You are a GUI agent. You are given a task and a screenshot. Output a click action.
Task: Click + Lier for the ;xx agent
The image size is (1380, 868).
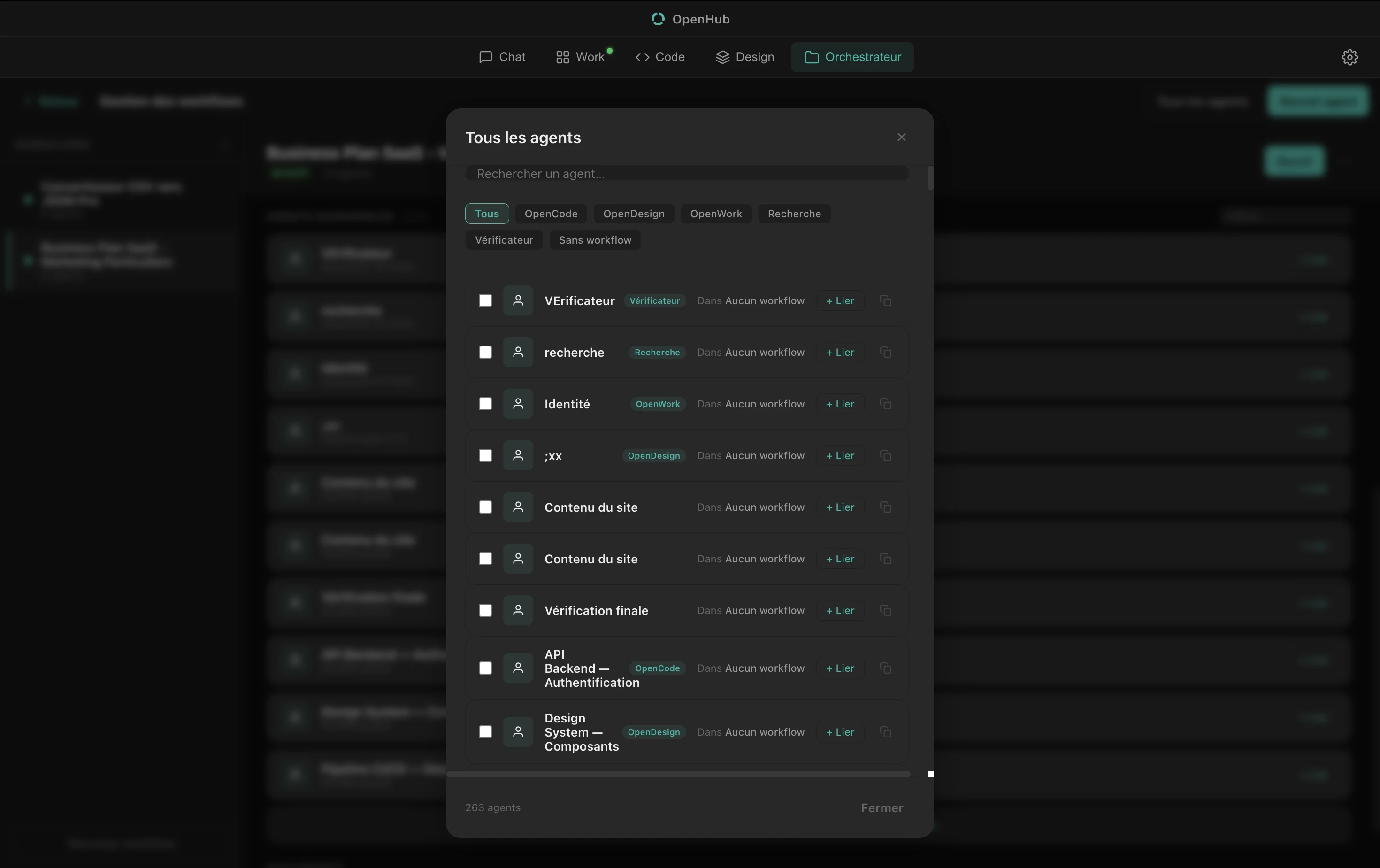840,455
